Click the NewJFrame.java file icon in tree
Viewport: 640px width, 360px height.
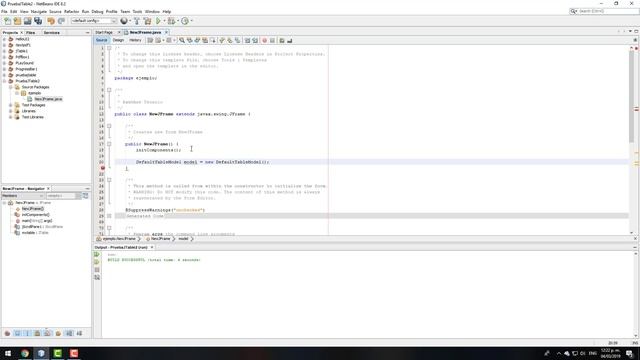(29, 99)
